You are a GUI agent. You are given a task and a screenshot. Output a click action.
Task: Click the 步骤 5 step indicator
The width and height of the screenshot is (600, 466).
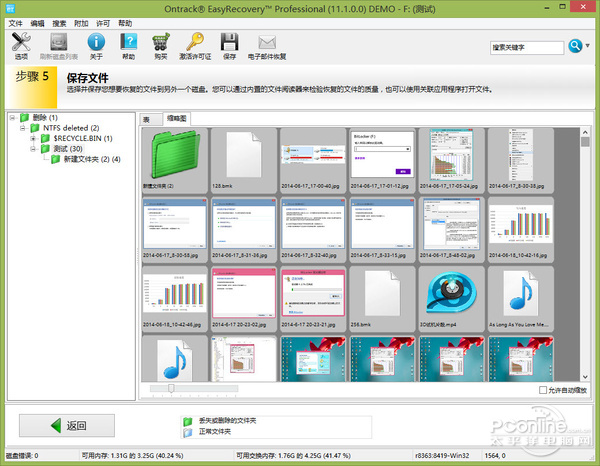click(32, 87)
